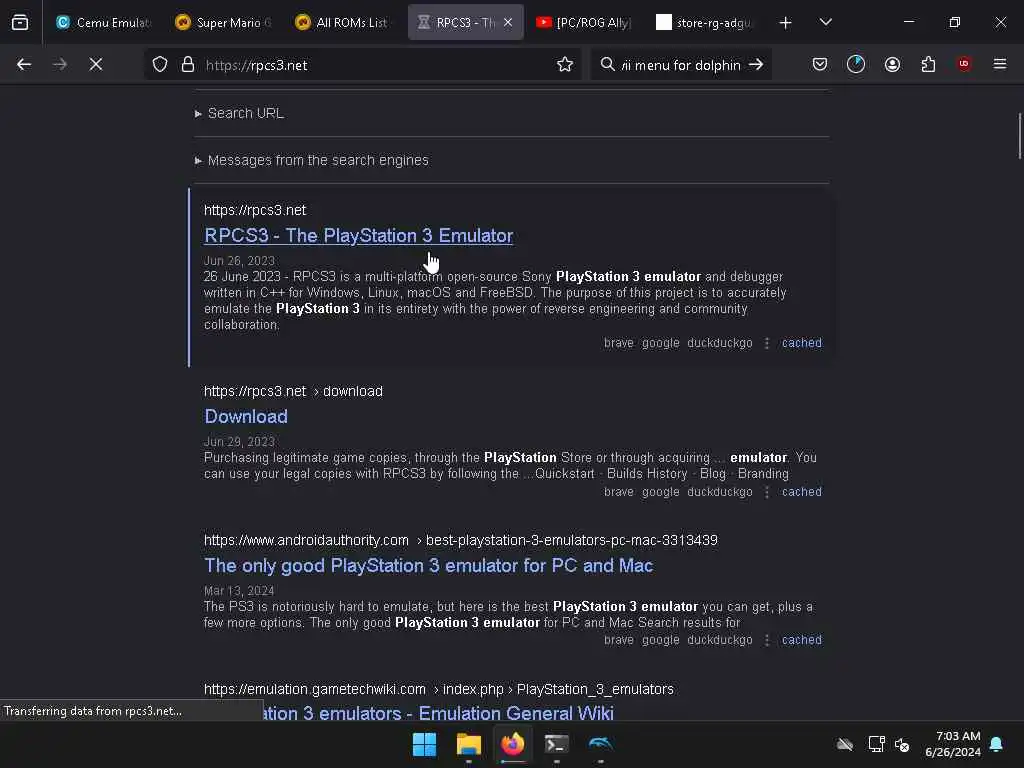This screenshot has width=1024, height=768.
Task: Open tracking protection shield icon
Action: point(160,64)
